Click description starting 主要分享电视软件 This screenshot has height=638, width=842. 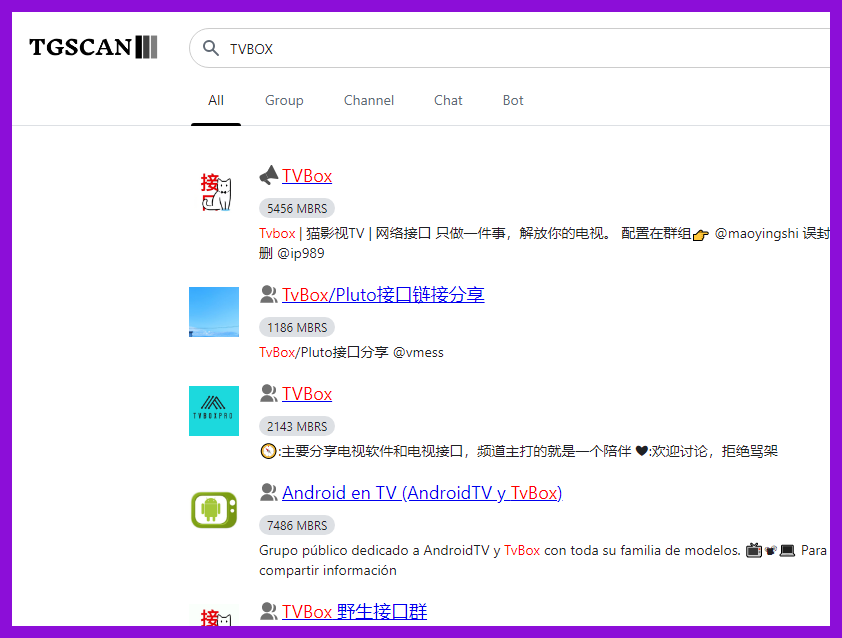519,451
